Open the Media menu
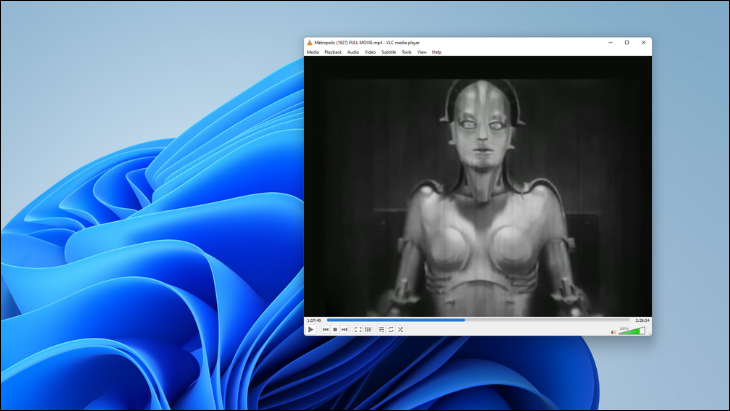Image resolution: width=730 pixels, height=411 pixels. coord(313,52)
